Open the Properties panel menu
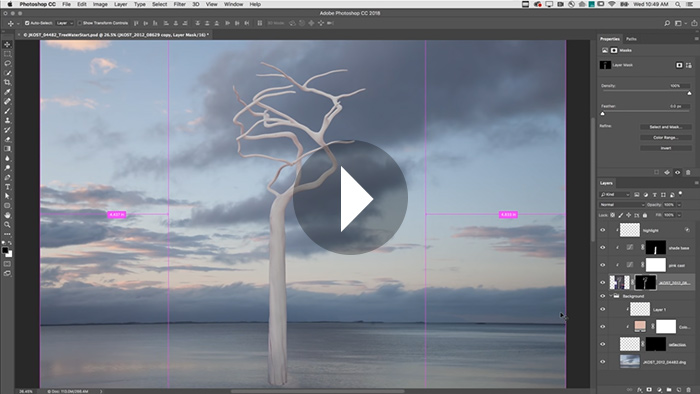This screenshot has width=700, height=394. coord(696,39)
